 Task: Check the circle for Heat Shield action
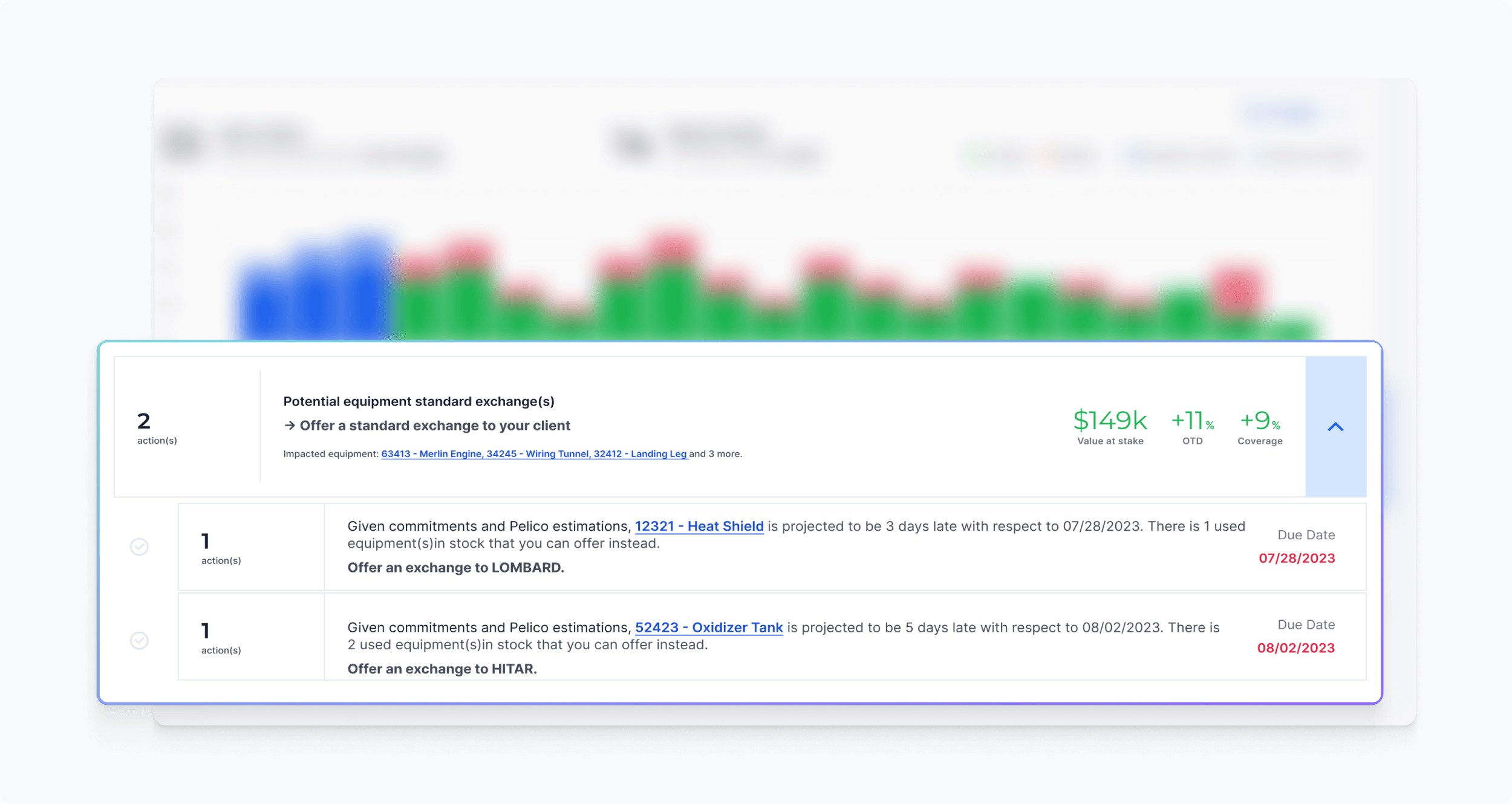(x=139, y=546)
